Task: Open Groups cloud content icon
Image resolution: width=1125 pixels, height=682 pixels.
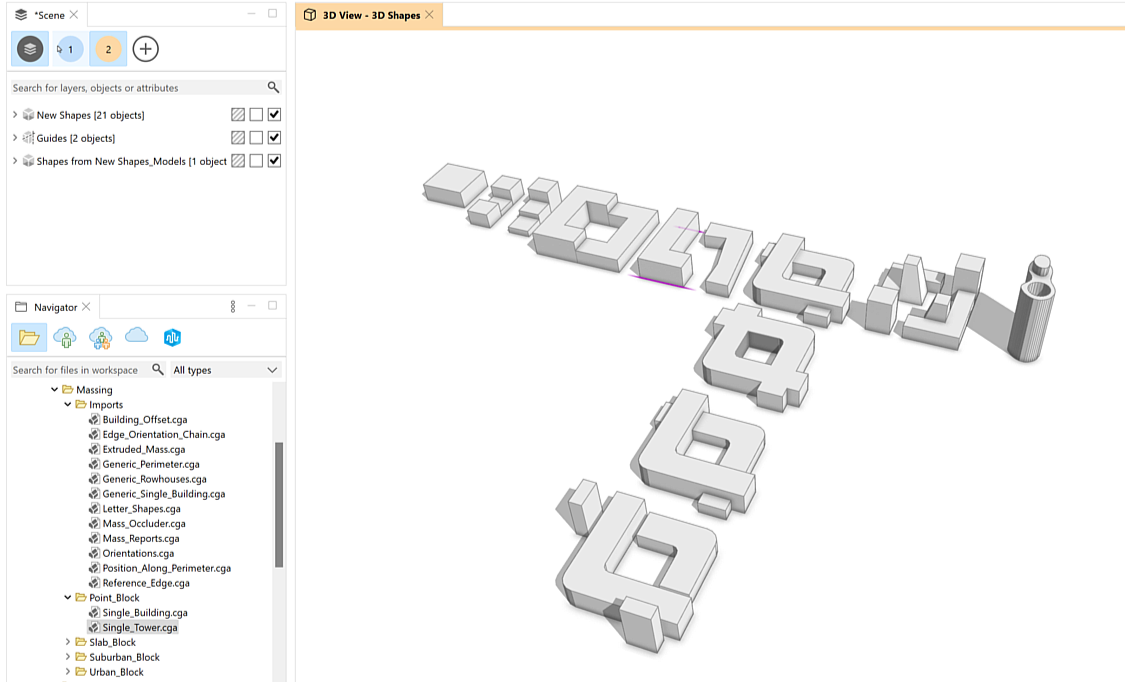Action: (x=101, y=337)
